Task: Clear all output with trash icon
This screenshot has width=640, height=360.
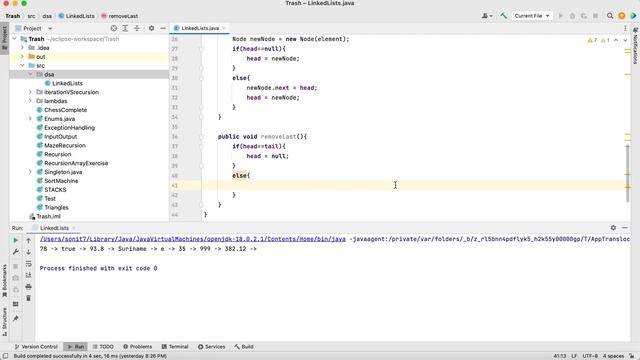Action: coord(29,298)
